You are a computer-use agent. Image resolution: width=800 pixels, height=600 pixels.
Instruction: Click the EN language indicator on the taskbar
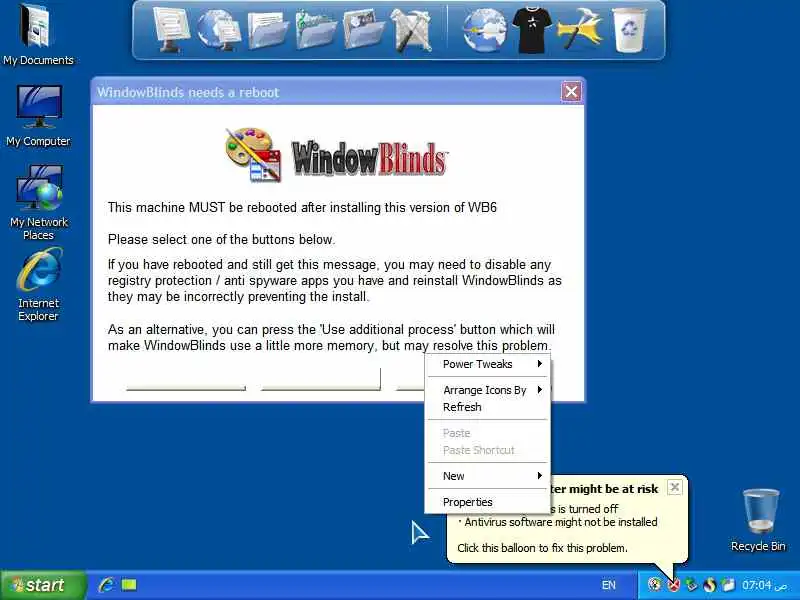[x=608, y=585]
